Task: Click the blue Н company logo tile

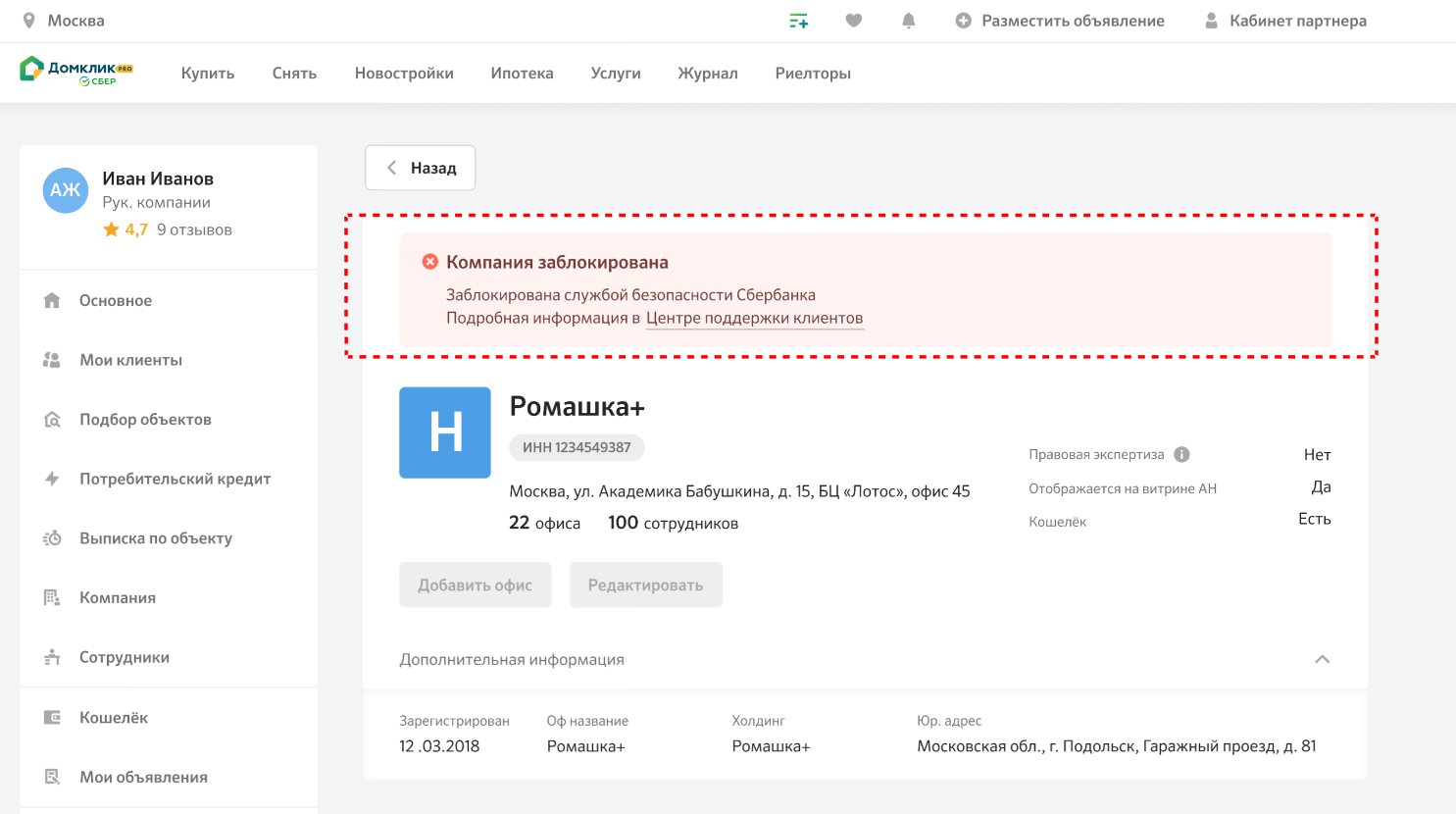Action: [445, 432]
